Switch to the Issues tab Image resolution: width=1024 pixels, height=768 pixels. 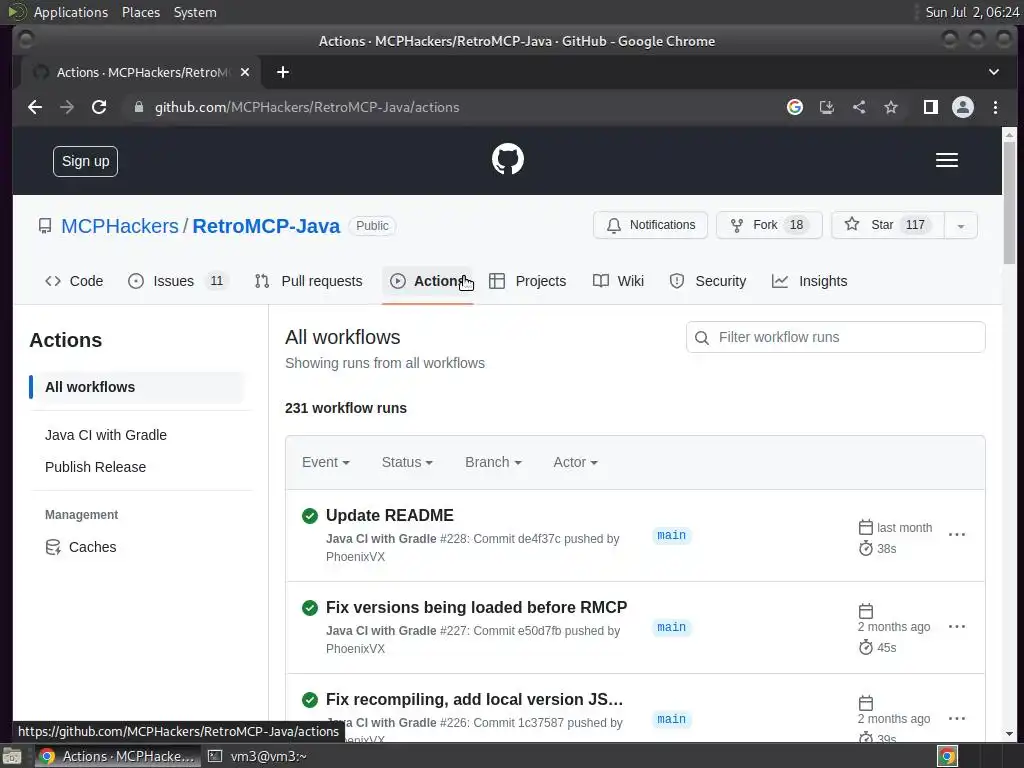[x=178, y=281]
